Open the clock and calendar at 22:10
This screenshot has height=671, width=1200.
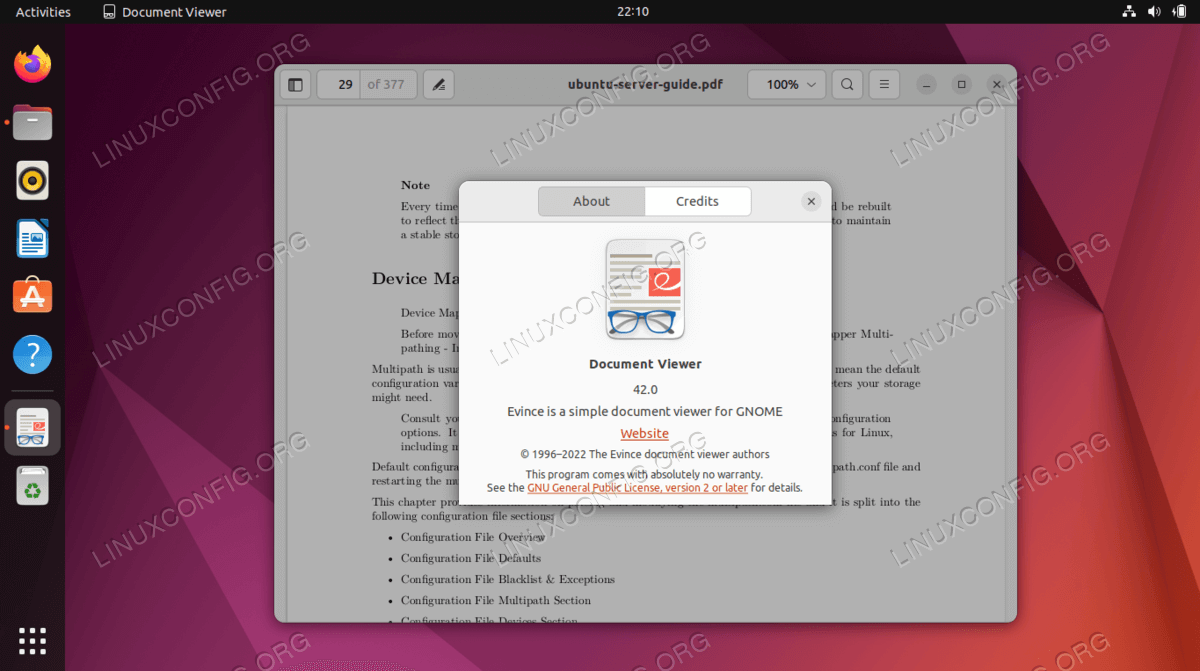coord(633,12)
